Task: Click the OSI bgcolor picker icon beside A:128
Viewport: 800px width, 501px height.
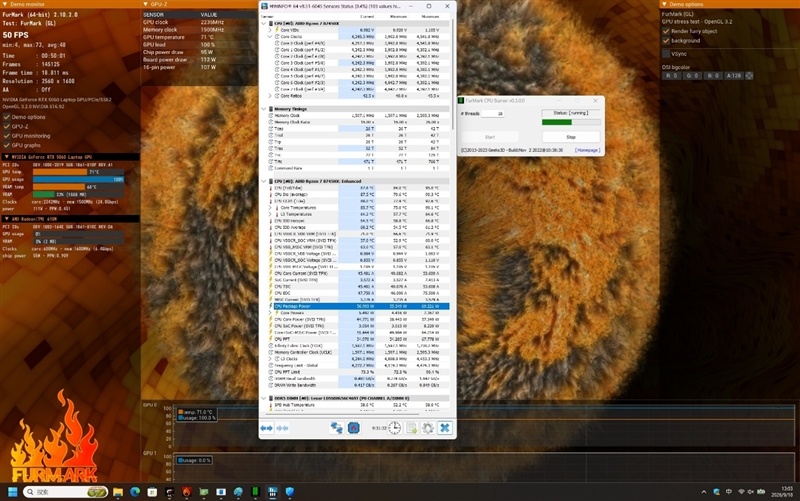Action: (749, 76)
